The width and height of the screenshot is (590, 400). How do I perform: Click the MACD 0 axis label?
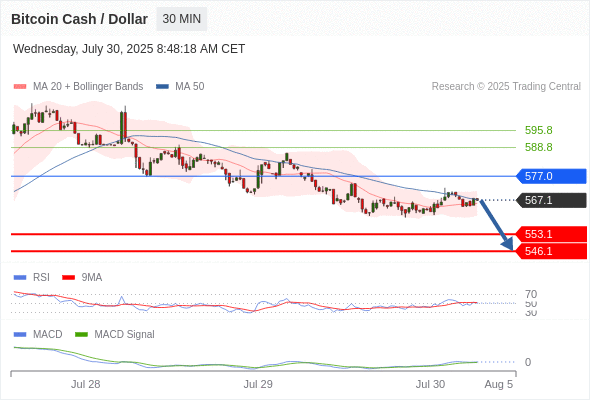coord(528,362)
